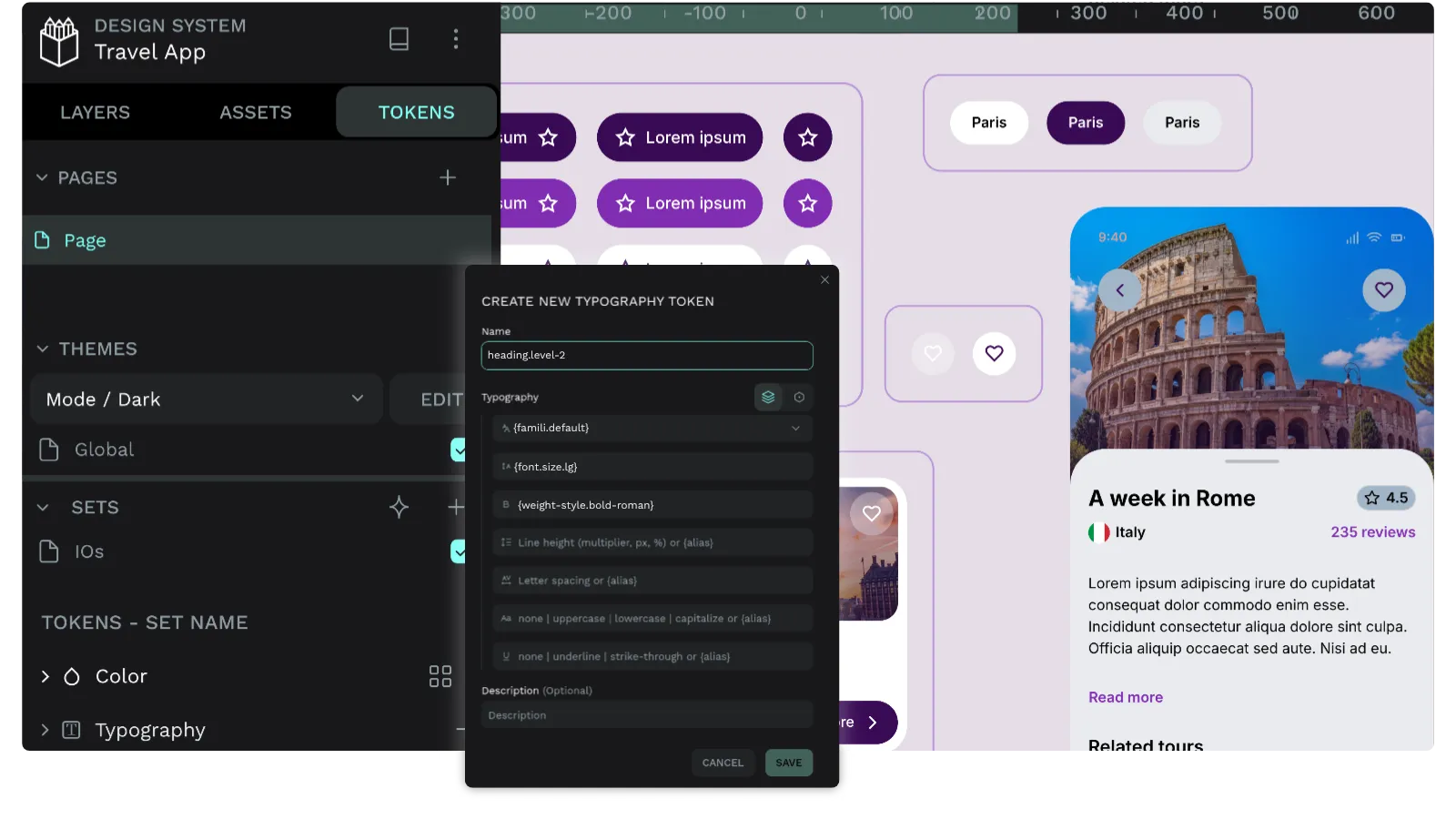Click the Page document icon

[x=42, y=240]
